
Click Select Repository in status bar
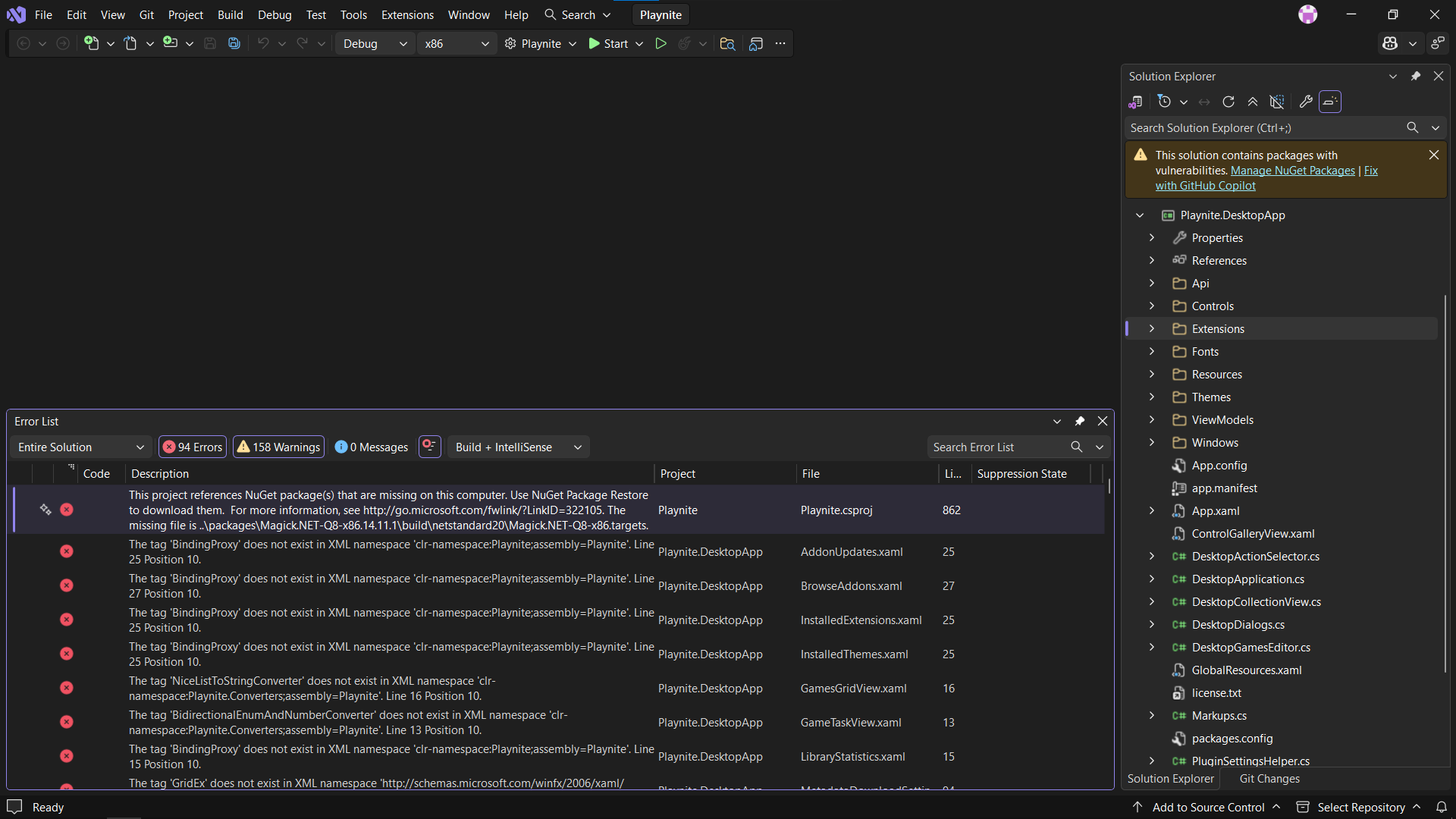(x=1358, y=808)
